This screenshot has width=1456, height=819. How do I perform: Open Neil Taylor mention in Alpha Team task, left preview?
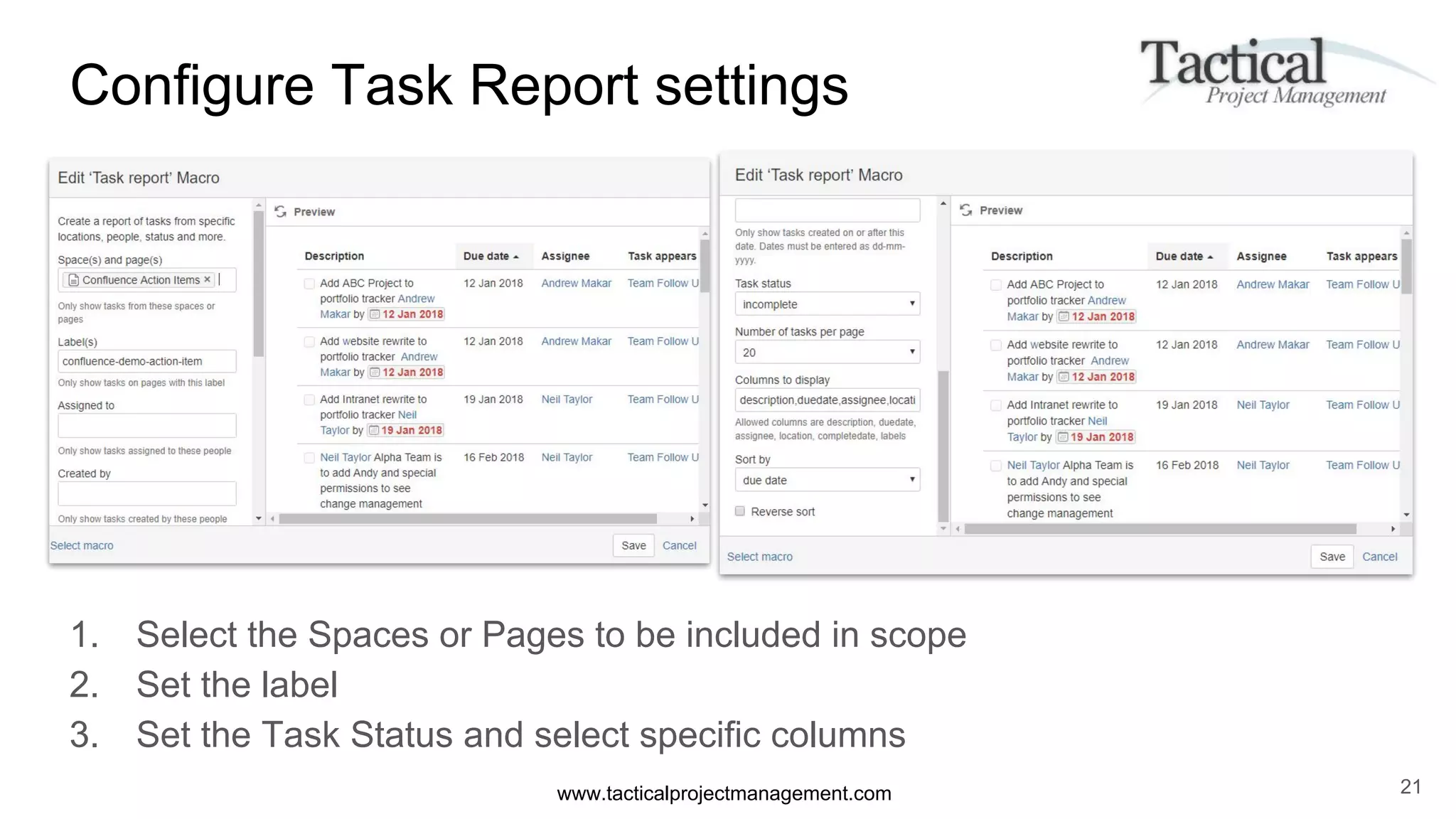(346, 457)
